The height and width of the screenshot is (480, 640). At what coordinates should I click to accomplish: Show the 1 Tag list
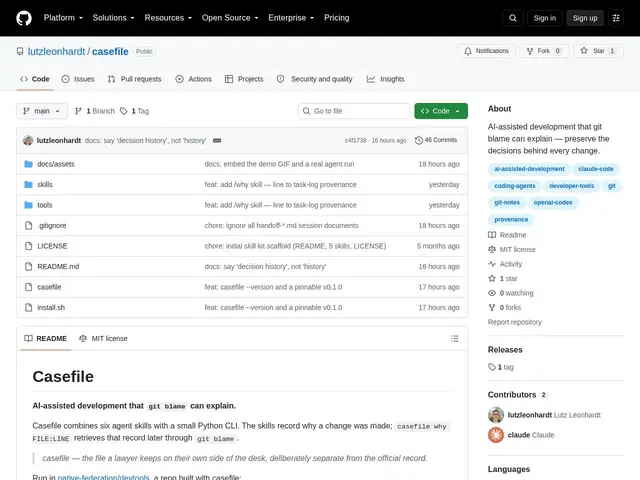[134, 111]
